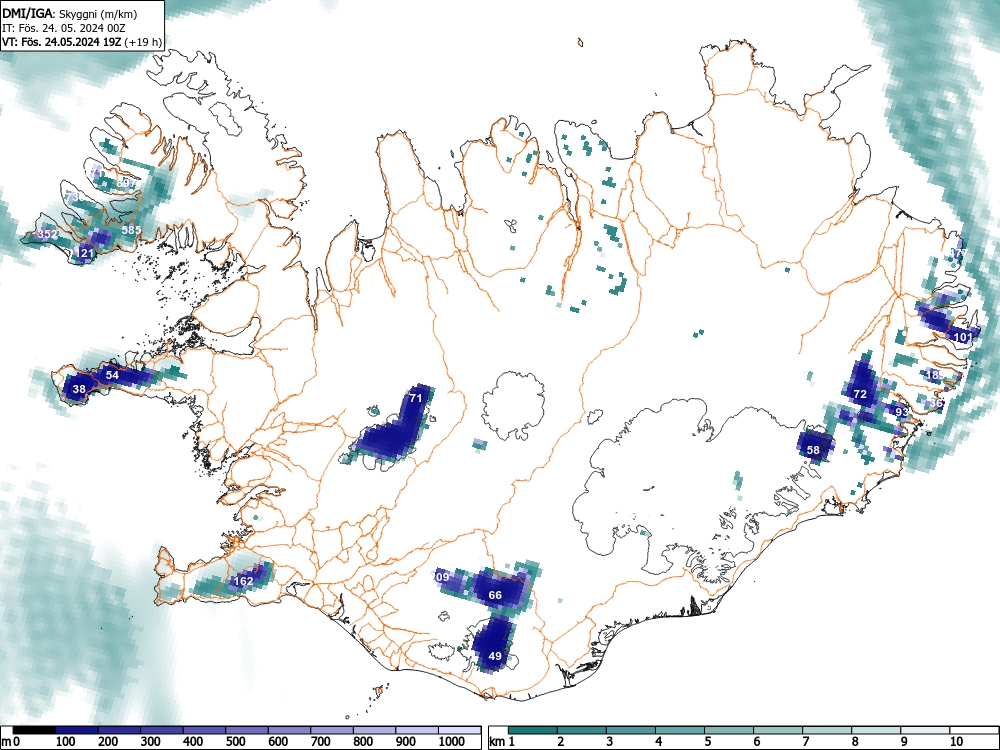Click the visibility value 585 on the map
The image size is (1000, 750).
click(x=131, y=230)
